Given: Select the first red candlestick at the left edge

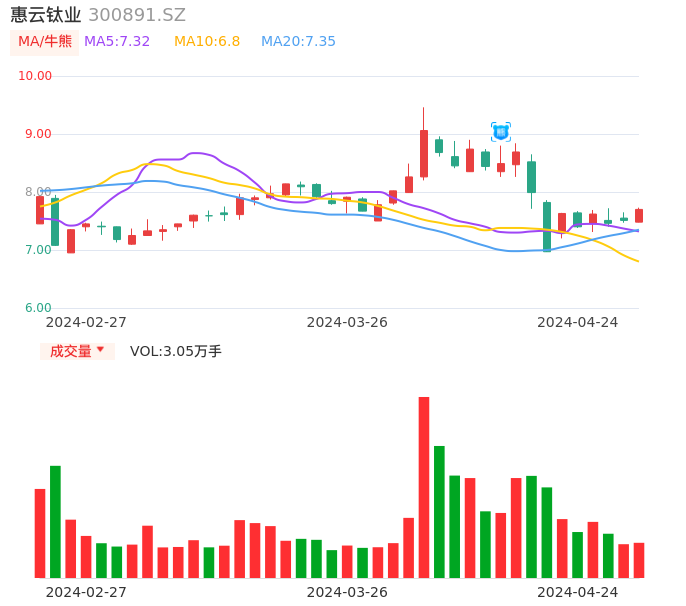Looking at the screenshot, I should (40, 210).
